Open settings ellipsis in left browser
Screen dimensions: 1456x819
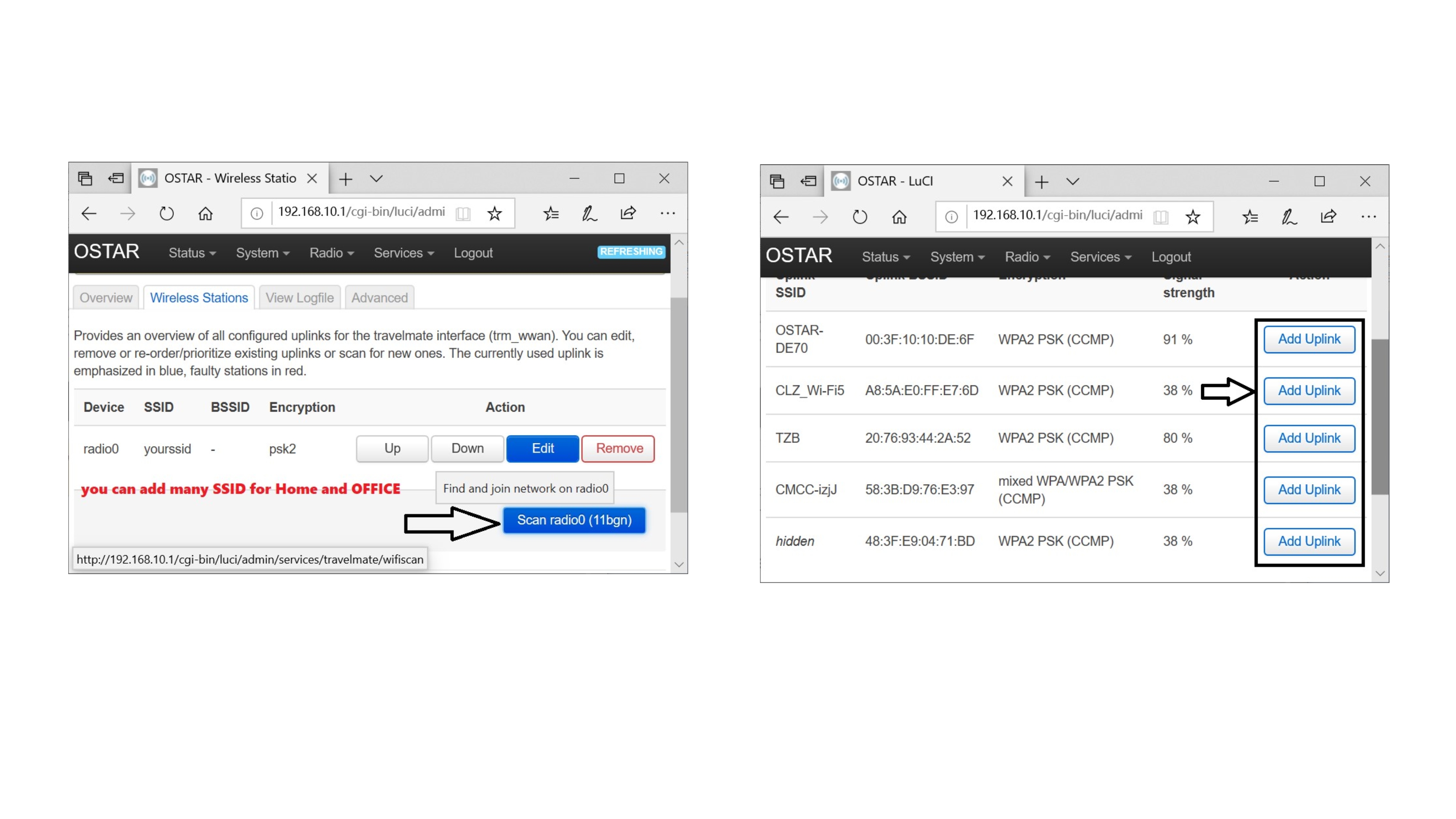tap(668, 214)
